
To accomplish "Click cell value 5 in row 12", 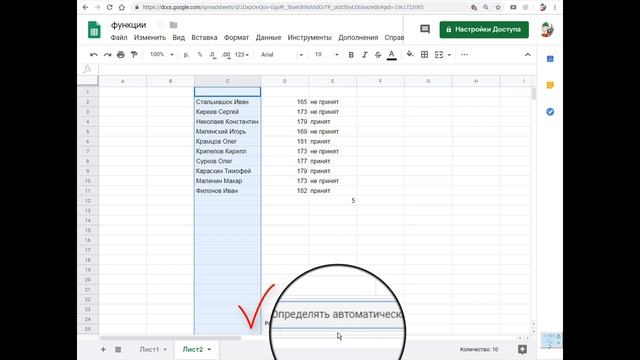I will tap(333, 201).
